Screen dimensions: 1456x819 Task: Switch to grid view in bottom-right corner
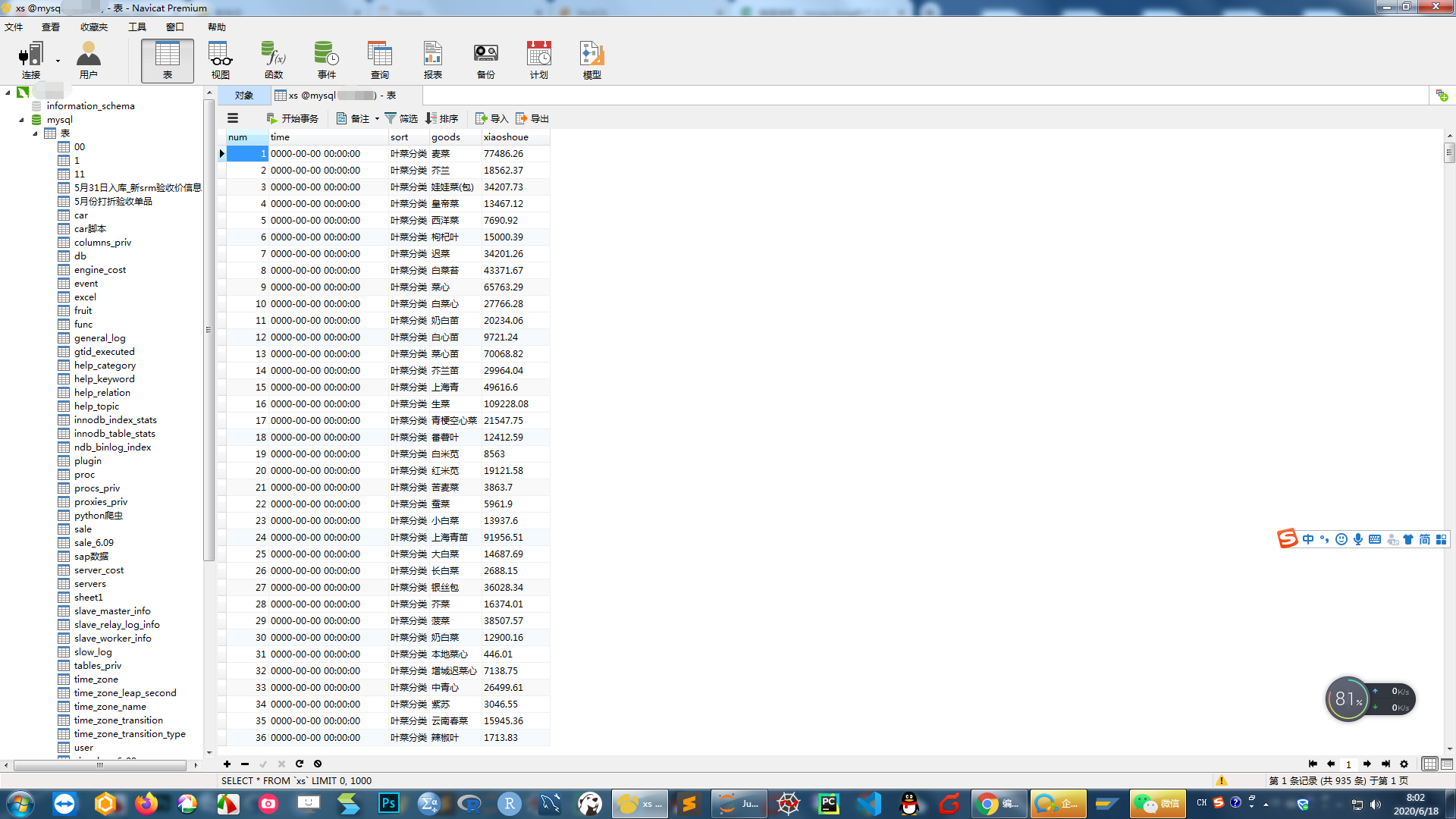[x=1429, y=764]
